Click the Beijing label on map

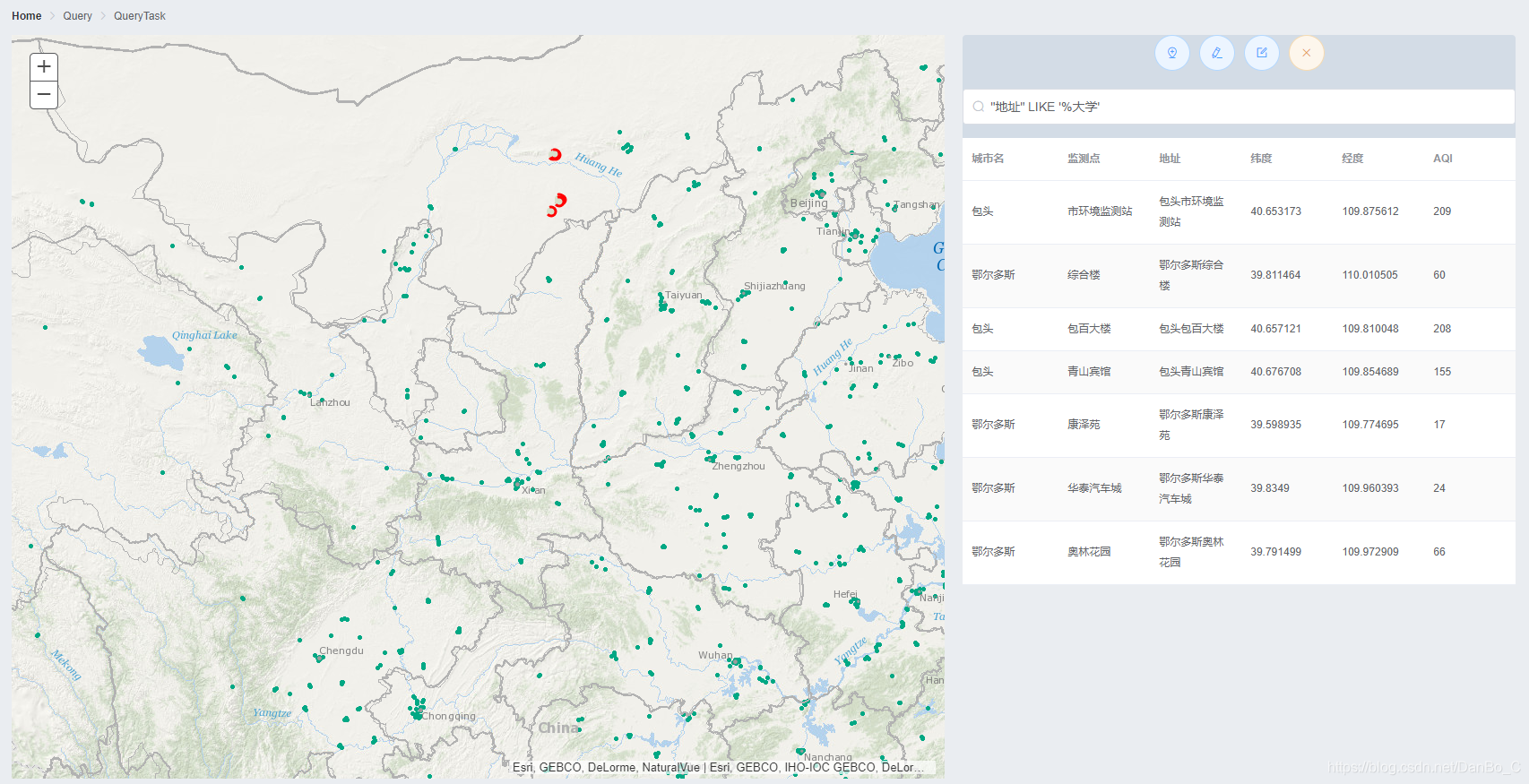(x=809, y=203)
